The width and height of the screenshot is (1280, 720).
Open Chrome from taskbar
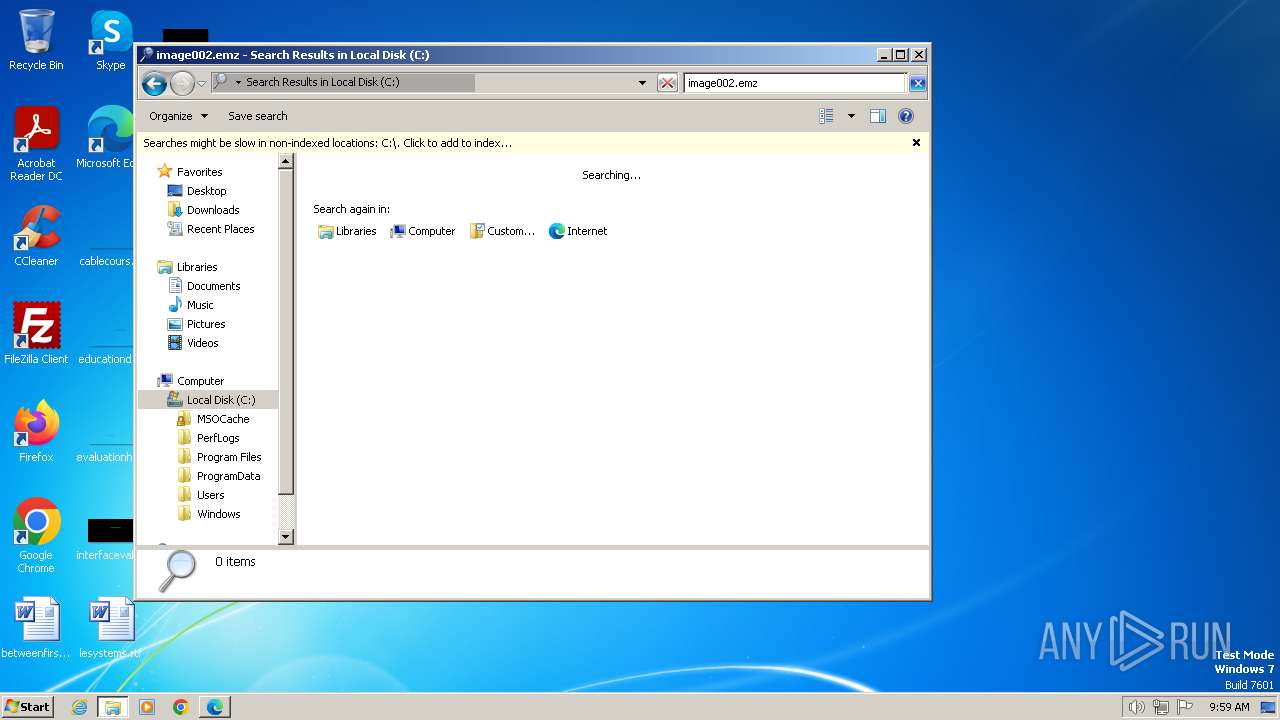[181, 707]
